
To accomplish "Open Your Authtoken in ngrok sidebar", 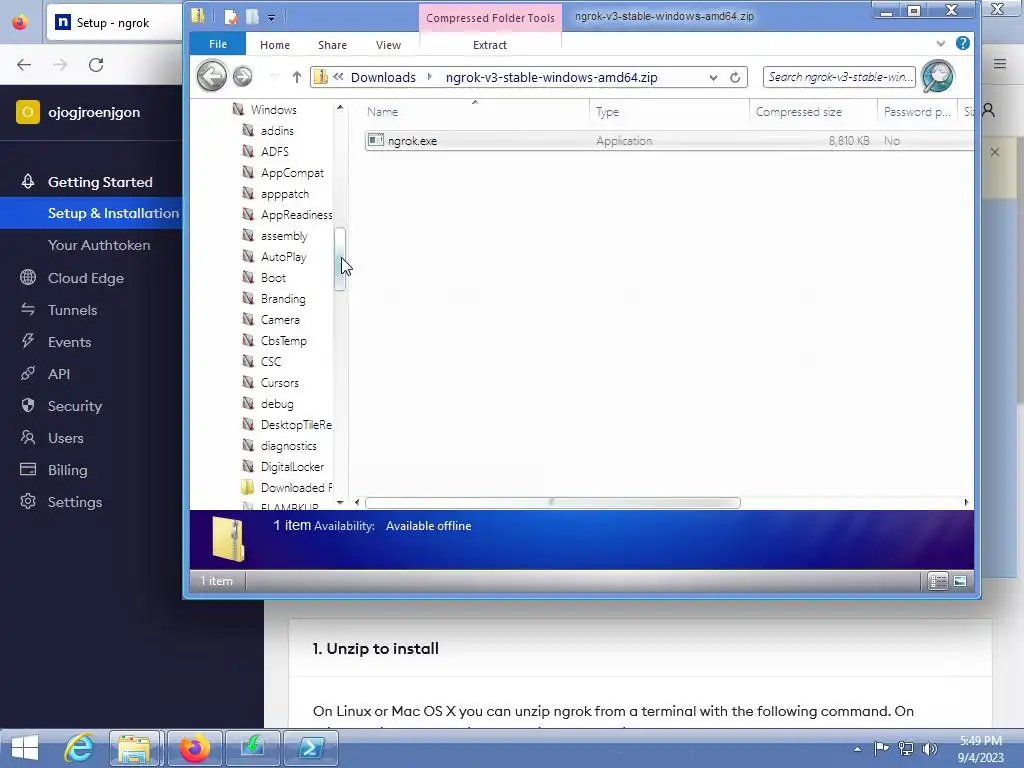I will pyautogui.click(x=99, y=245).
